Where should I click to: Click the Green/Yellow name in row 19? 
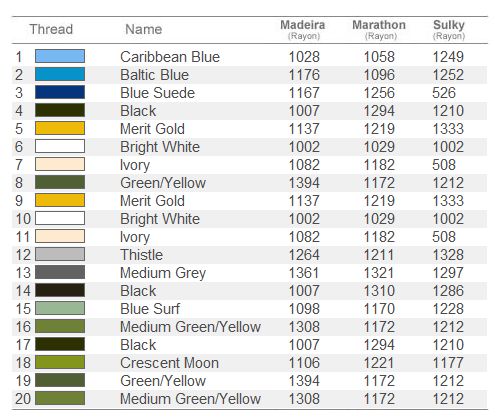[163, 381]
